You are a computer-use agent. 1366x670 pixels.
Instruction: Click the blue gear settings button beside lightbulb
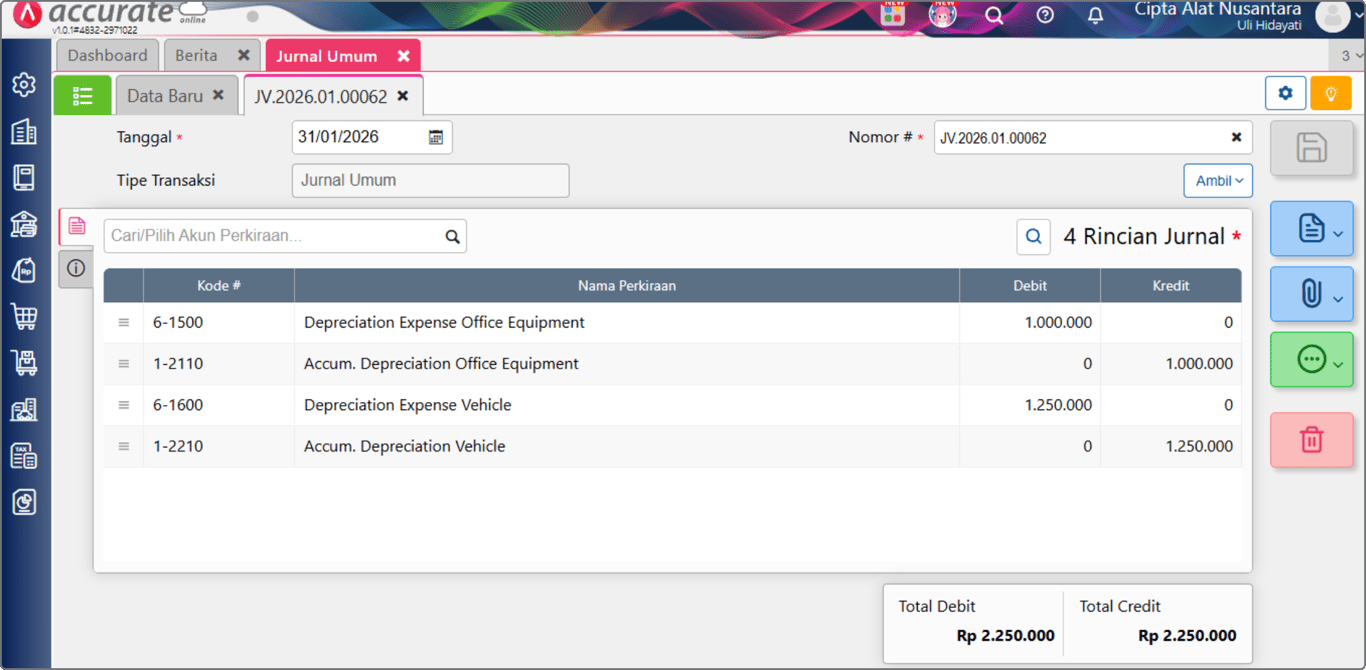1285,93
